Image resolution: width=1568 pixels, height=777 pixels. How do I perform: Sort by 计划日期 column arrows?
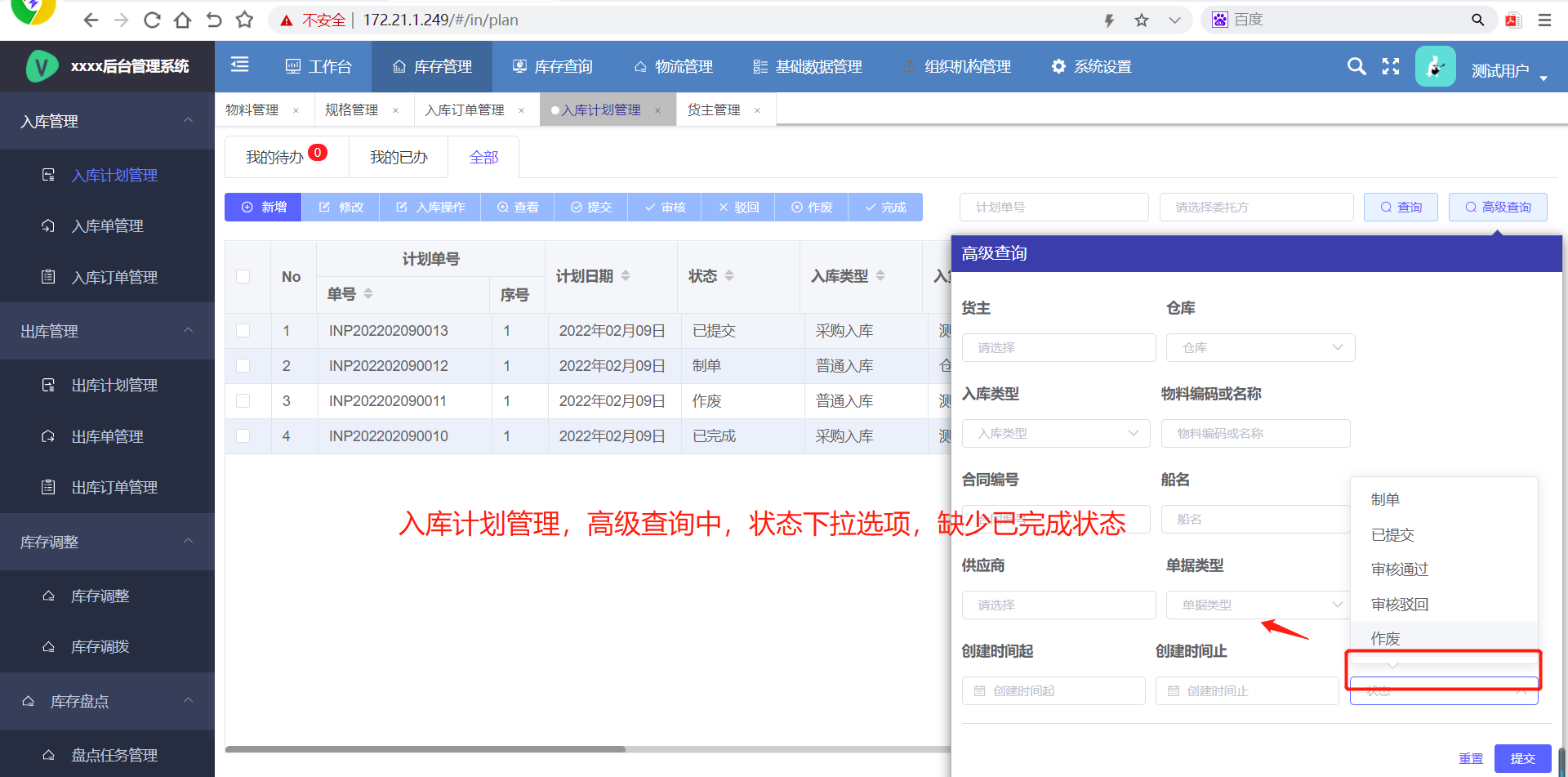(626, 275)
